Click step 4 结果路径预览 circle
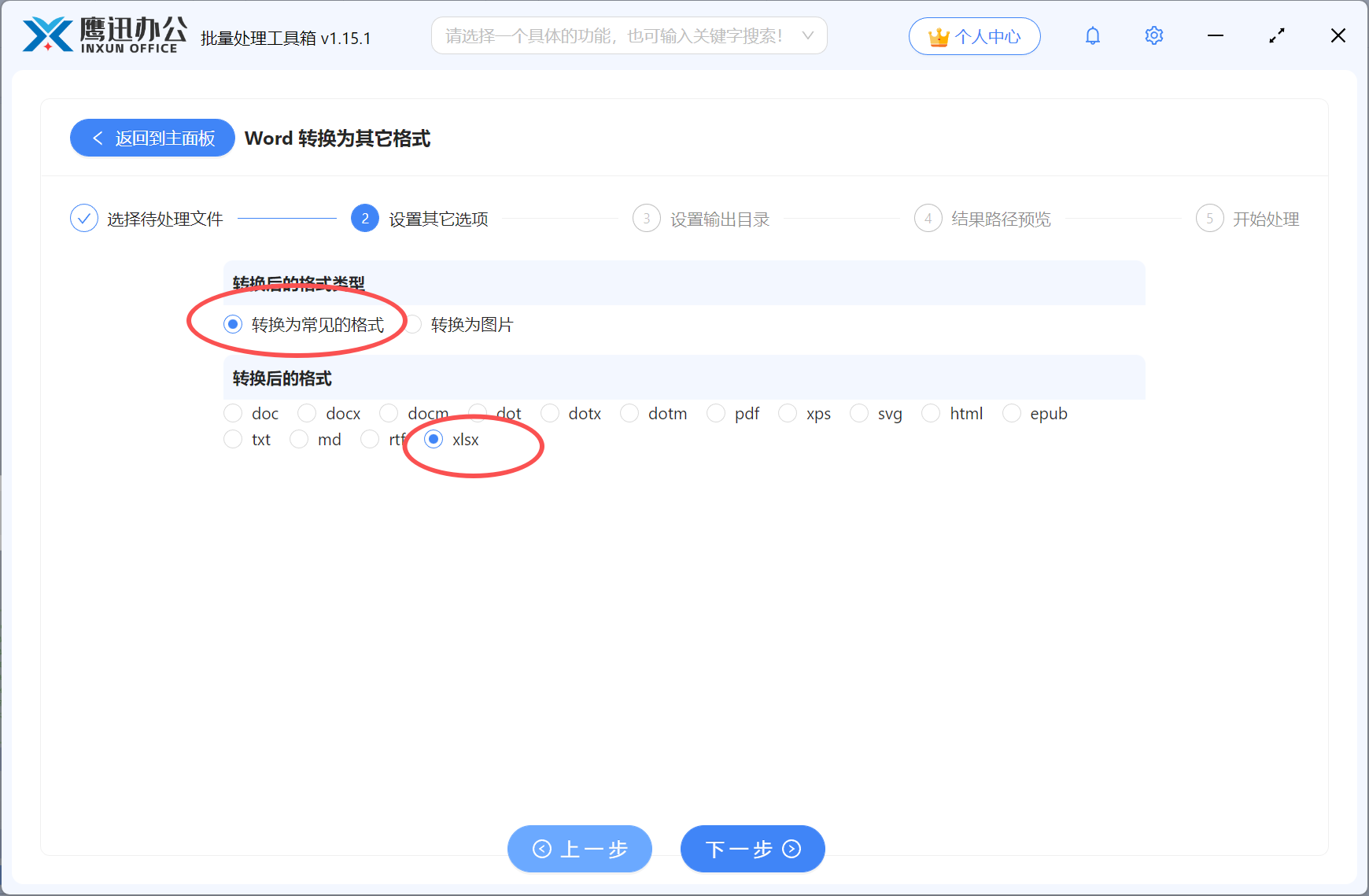The width and height of the screenshot is (1369, 896). pos(928,218)
